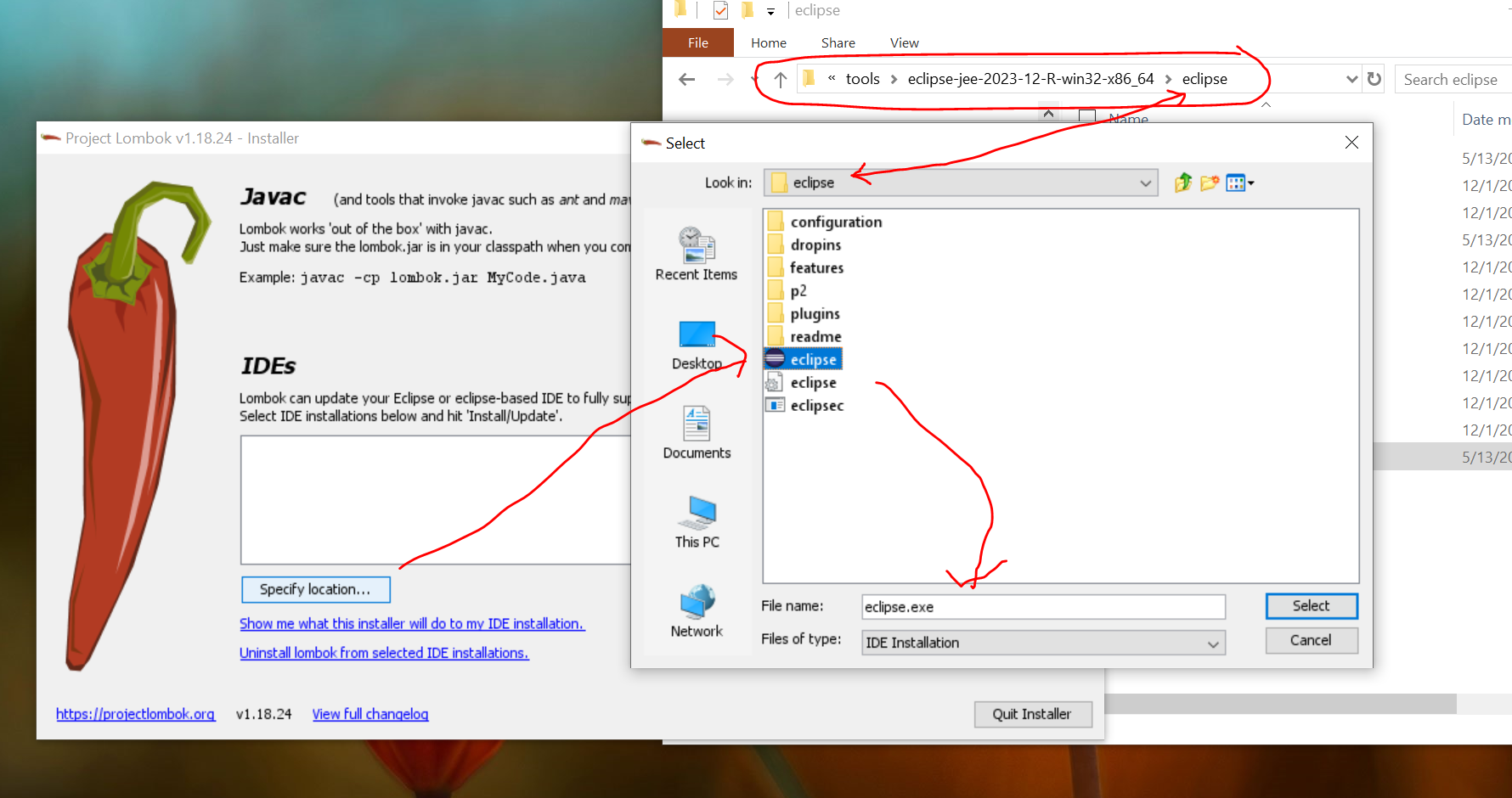Image resolution: width=1512 pixels, height=798 pixels.
Task: Select the plugins folder
Action: coord(804,313)
